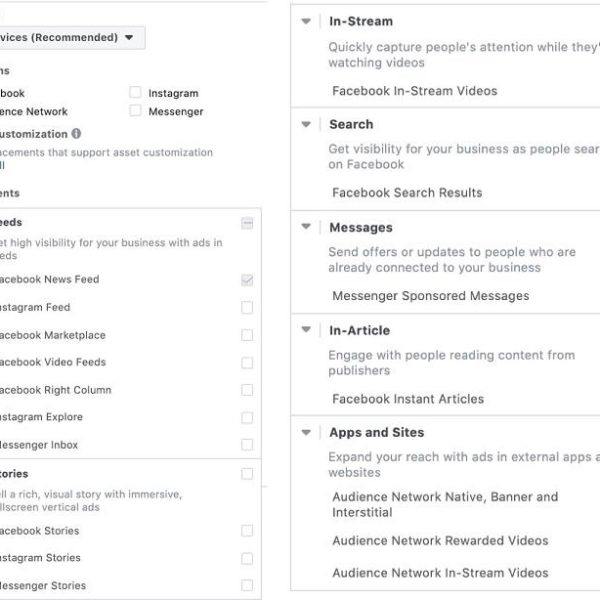The width and height of the screenshot is (600, 600).
Task: Enable the Facebook Marketplace checkbox
Action: click(x=247, y=336)
